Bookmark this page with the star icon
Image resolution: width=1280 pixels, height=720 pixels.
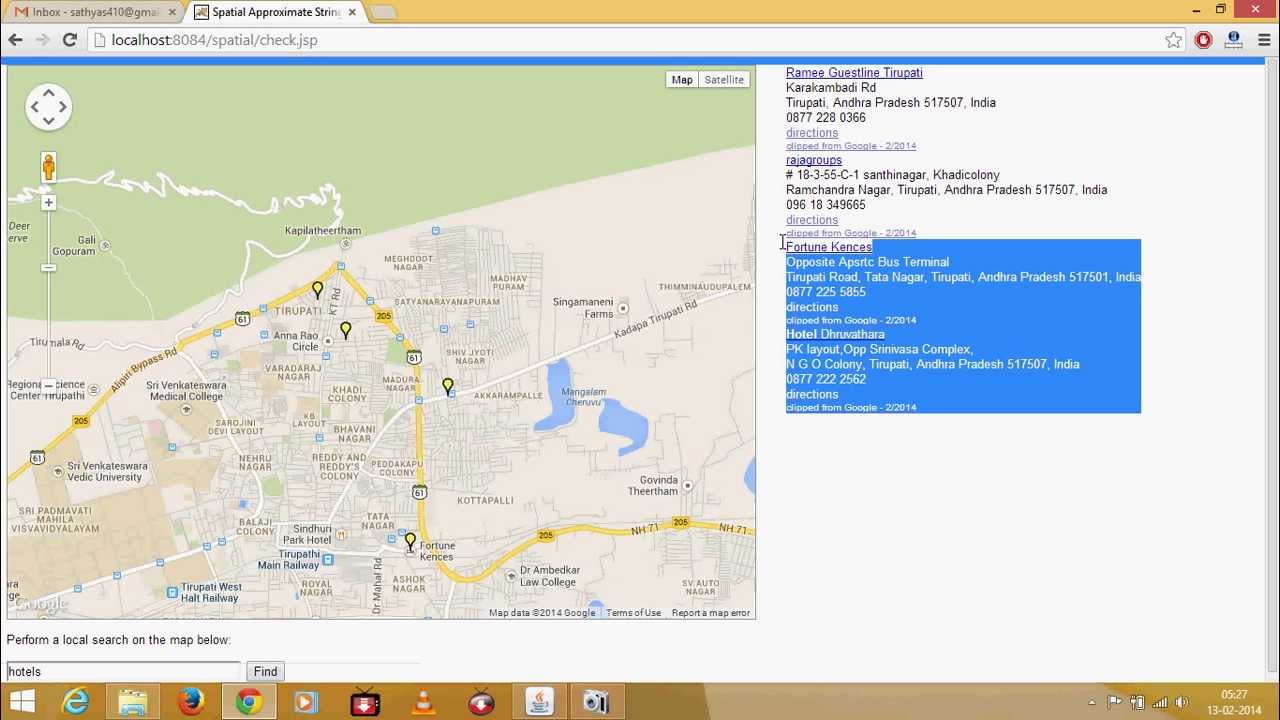pyautogui.click(x=1173, y=40)
